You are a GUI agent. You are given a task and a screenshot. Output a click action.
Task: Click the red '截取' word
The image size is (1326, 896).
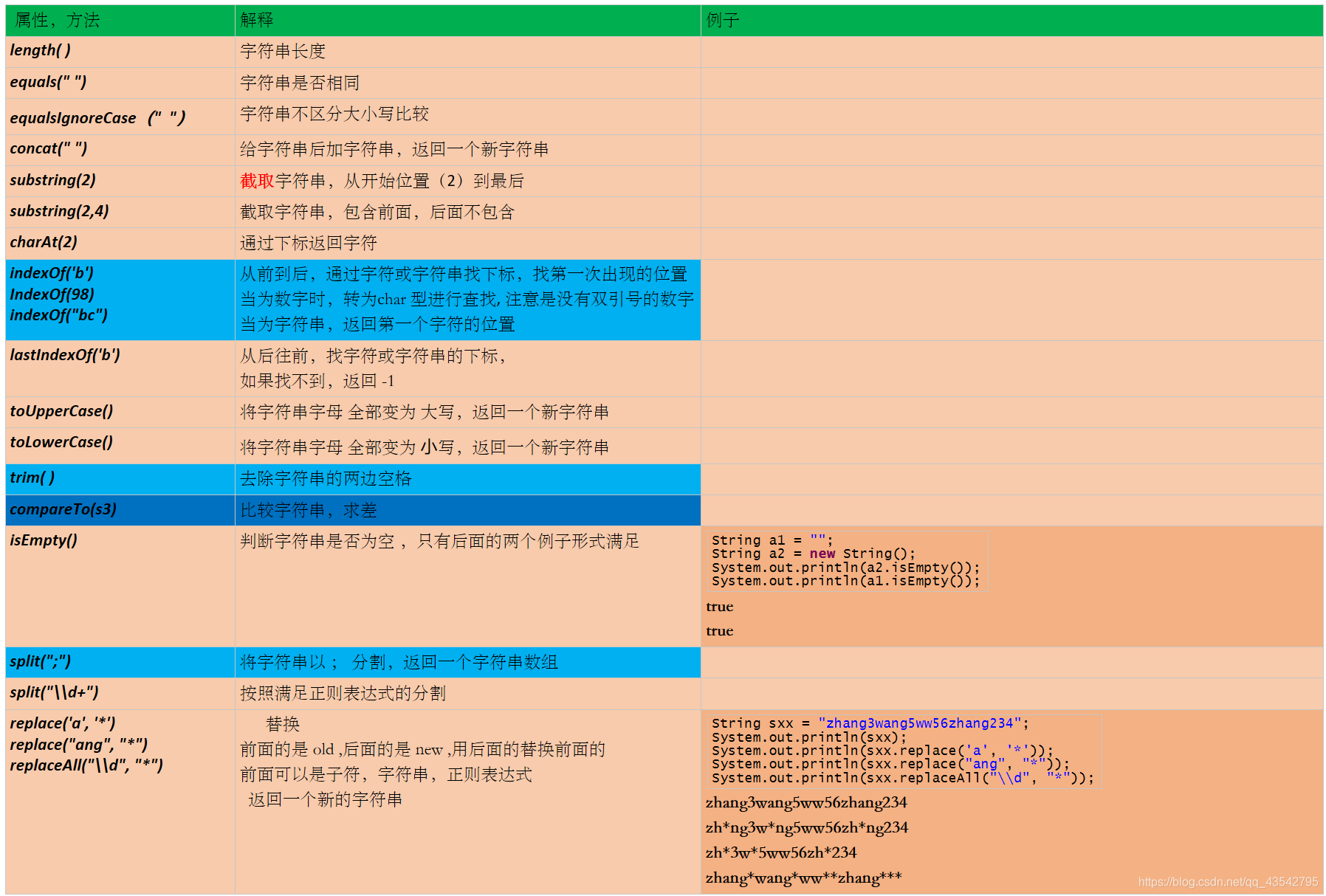[x=257, y=181]
